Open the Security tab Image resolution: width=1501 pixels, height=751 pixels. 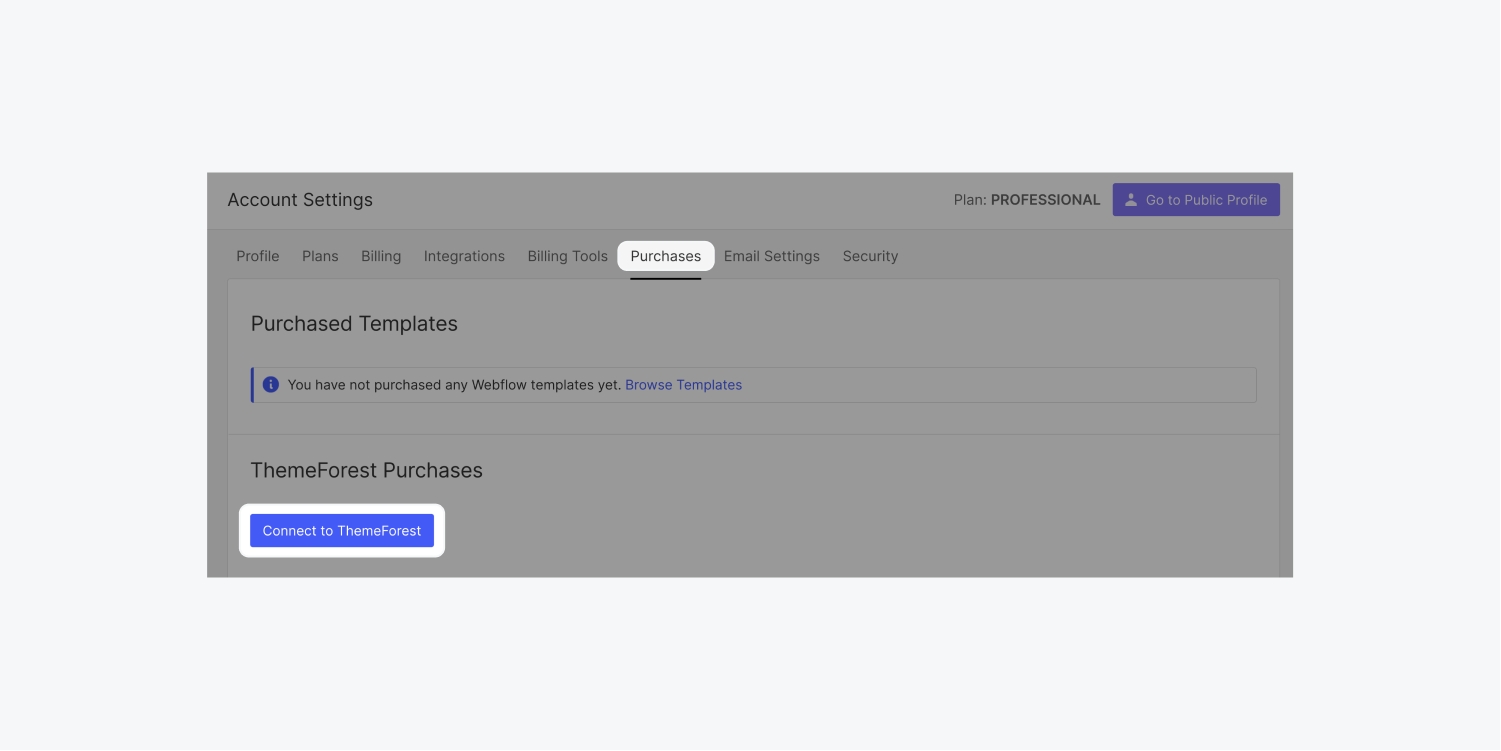870,256
